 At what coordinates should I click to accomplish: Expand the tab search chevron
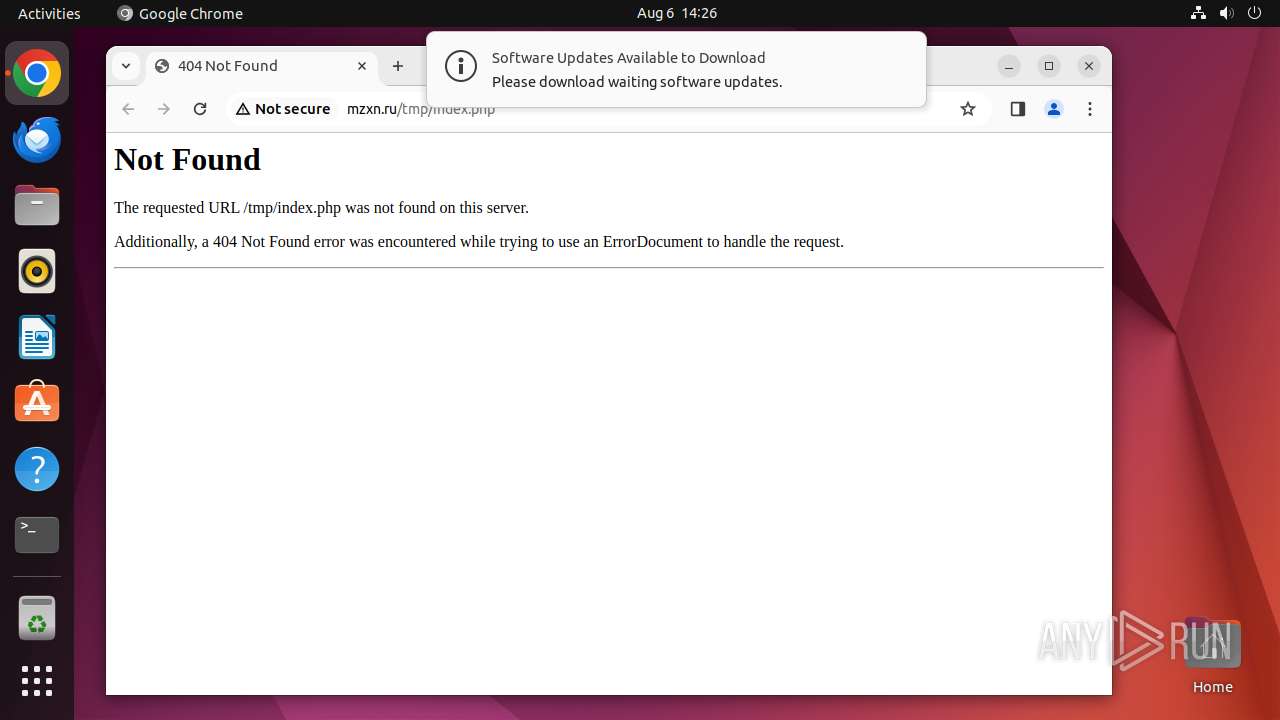point(125,66)
